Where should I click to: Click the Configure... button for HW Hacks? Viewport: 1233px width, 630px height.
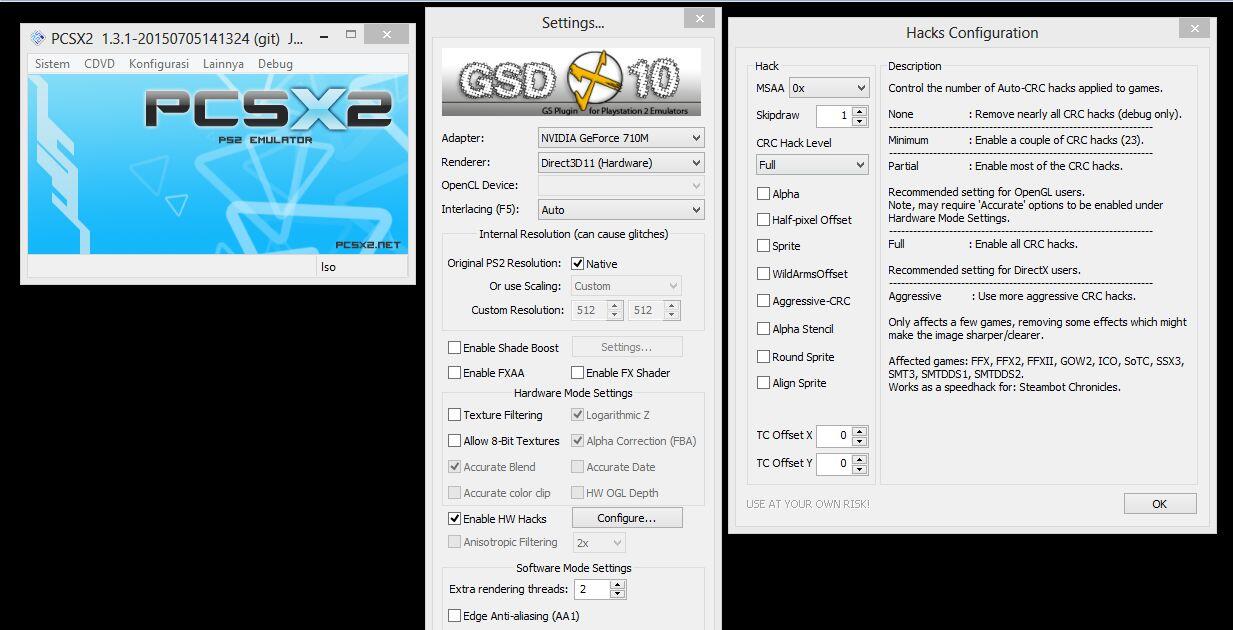[x=627, y=518]
